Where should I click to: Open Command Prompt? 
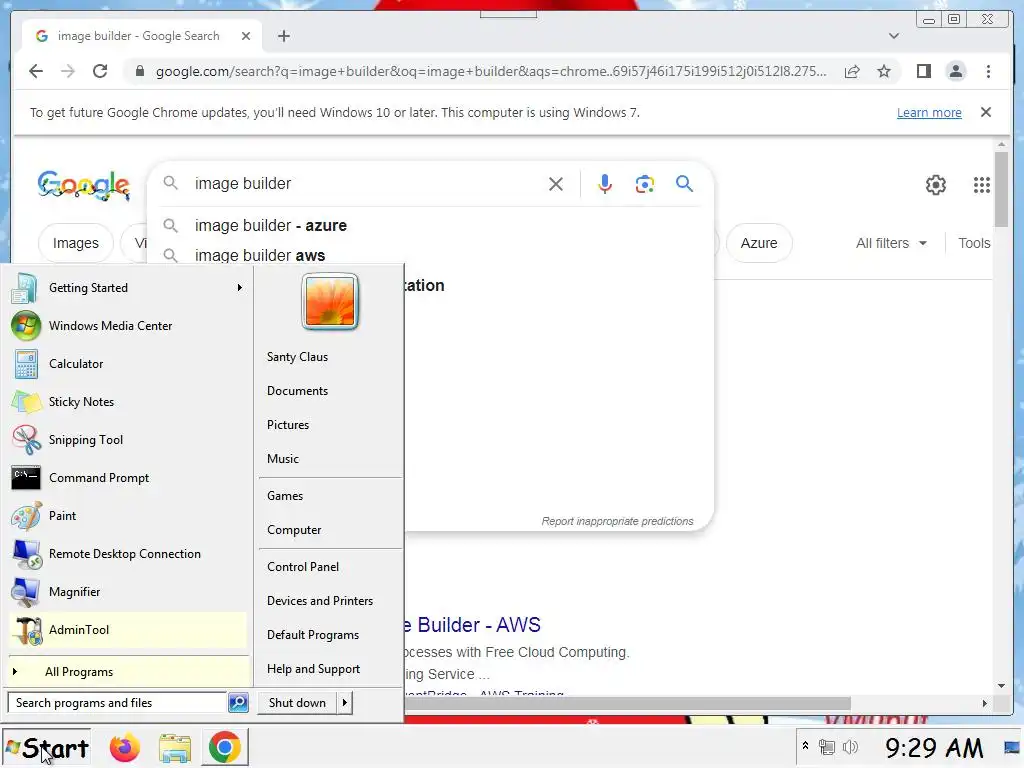point(127,477)
